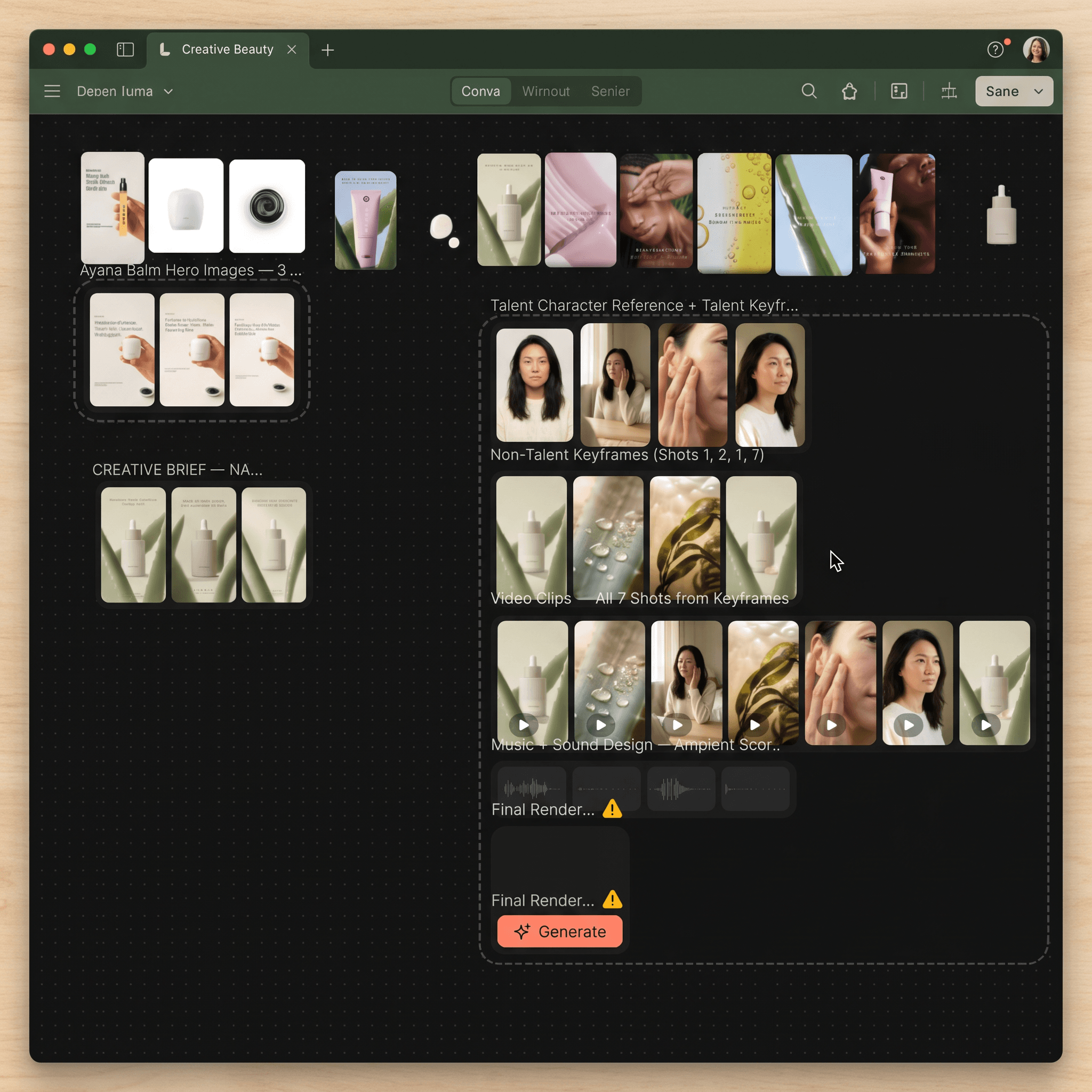
Task: Toggle the sidebar panel icon
Action: coord(125,50)
